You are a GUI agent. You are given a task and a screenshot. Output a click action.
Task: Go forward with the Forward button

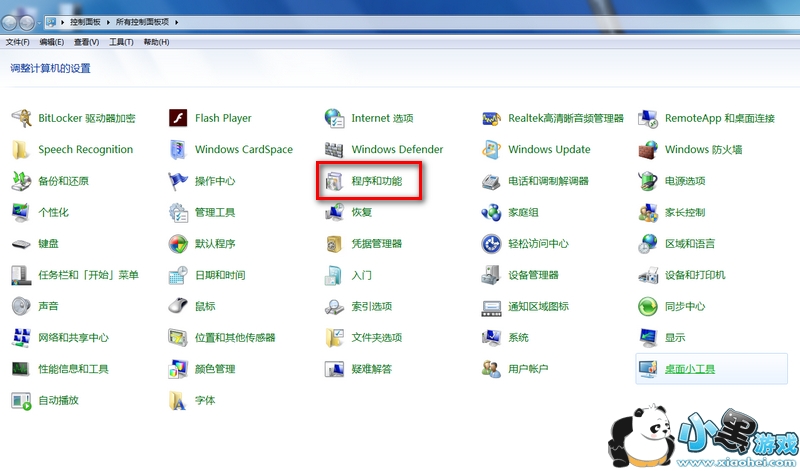click(27, 22)
